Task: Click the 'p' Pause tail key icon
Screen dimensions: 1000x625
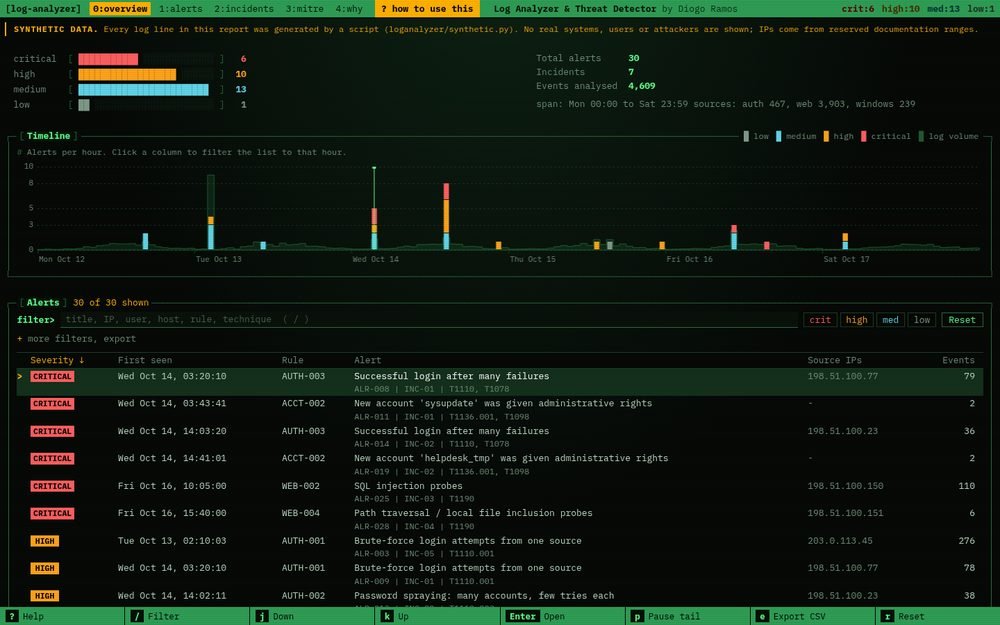Action: click(637, 616)
